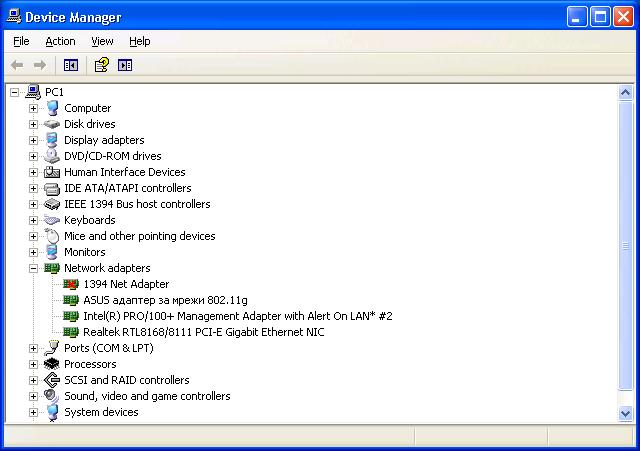
Task: Click the Forward arrow toolbar button
Action: point(40,65)
